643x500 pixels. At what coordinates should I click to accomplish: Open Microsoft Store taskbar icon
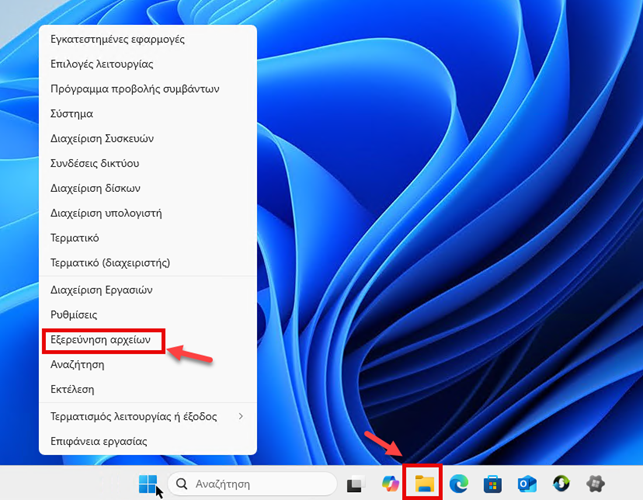tap(493, 484)
